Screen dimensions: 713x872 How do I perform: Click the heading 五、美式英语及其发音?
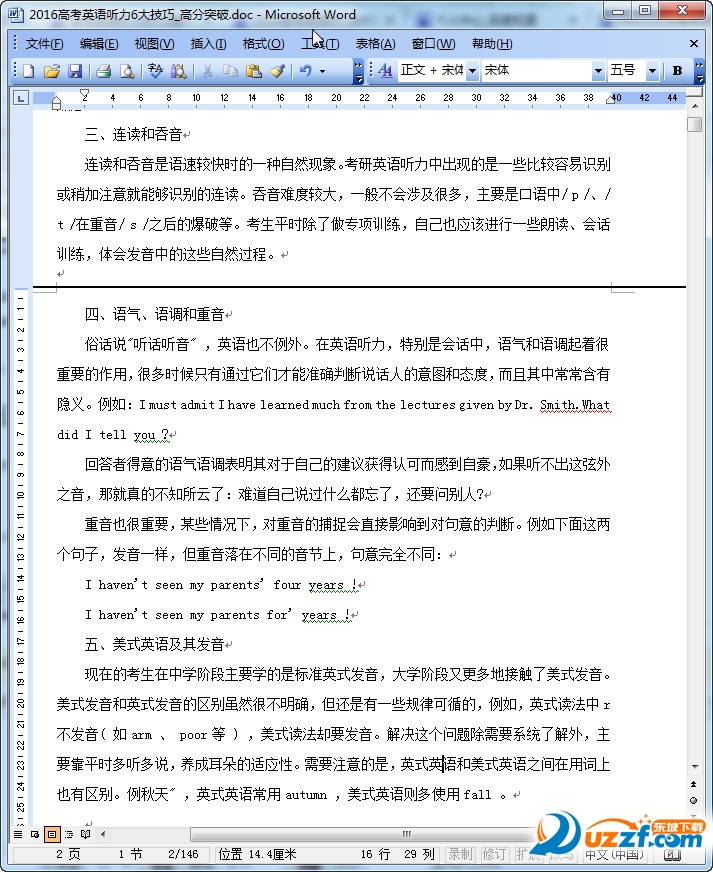click(155, 645)
